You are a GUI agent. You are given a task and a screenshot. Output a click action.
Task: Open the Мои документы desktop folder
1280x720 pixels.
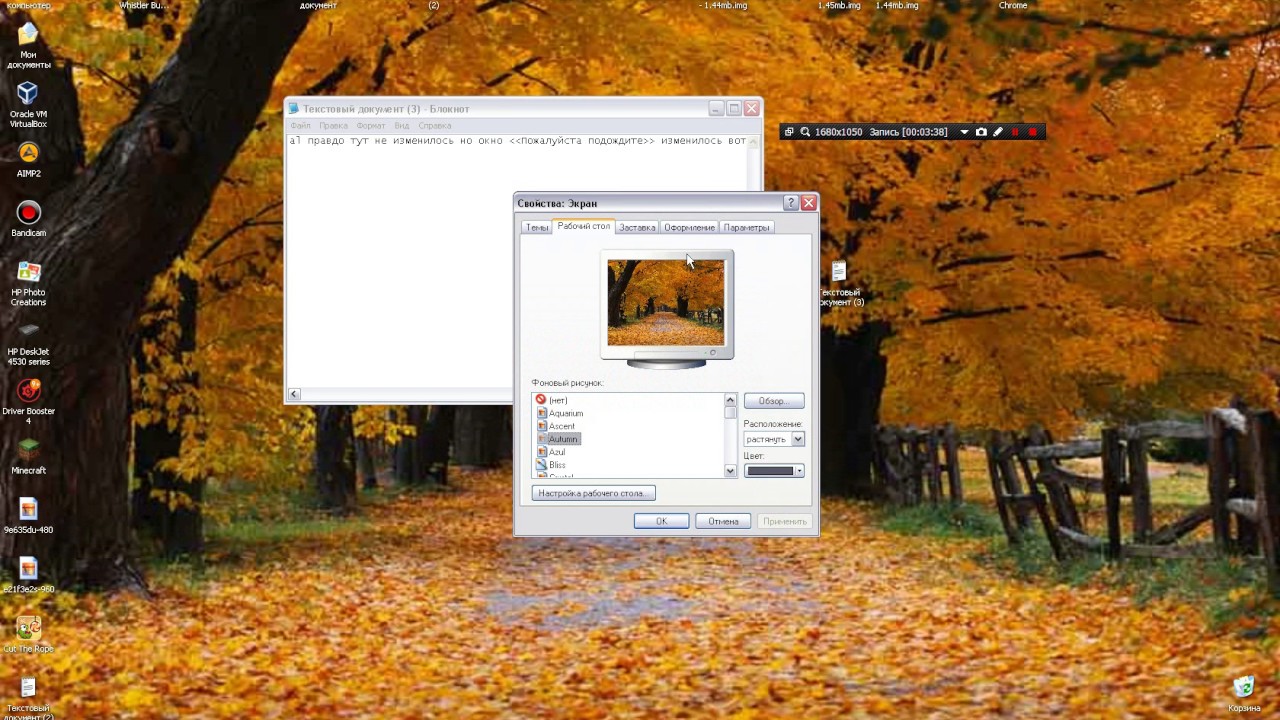point(28,46)
